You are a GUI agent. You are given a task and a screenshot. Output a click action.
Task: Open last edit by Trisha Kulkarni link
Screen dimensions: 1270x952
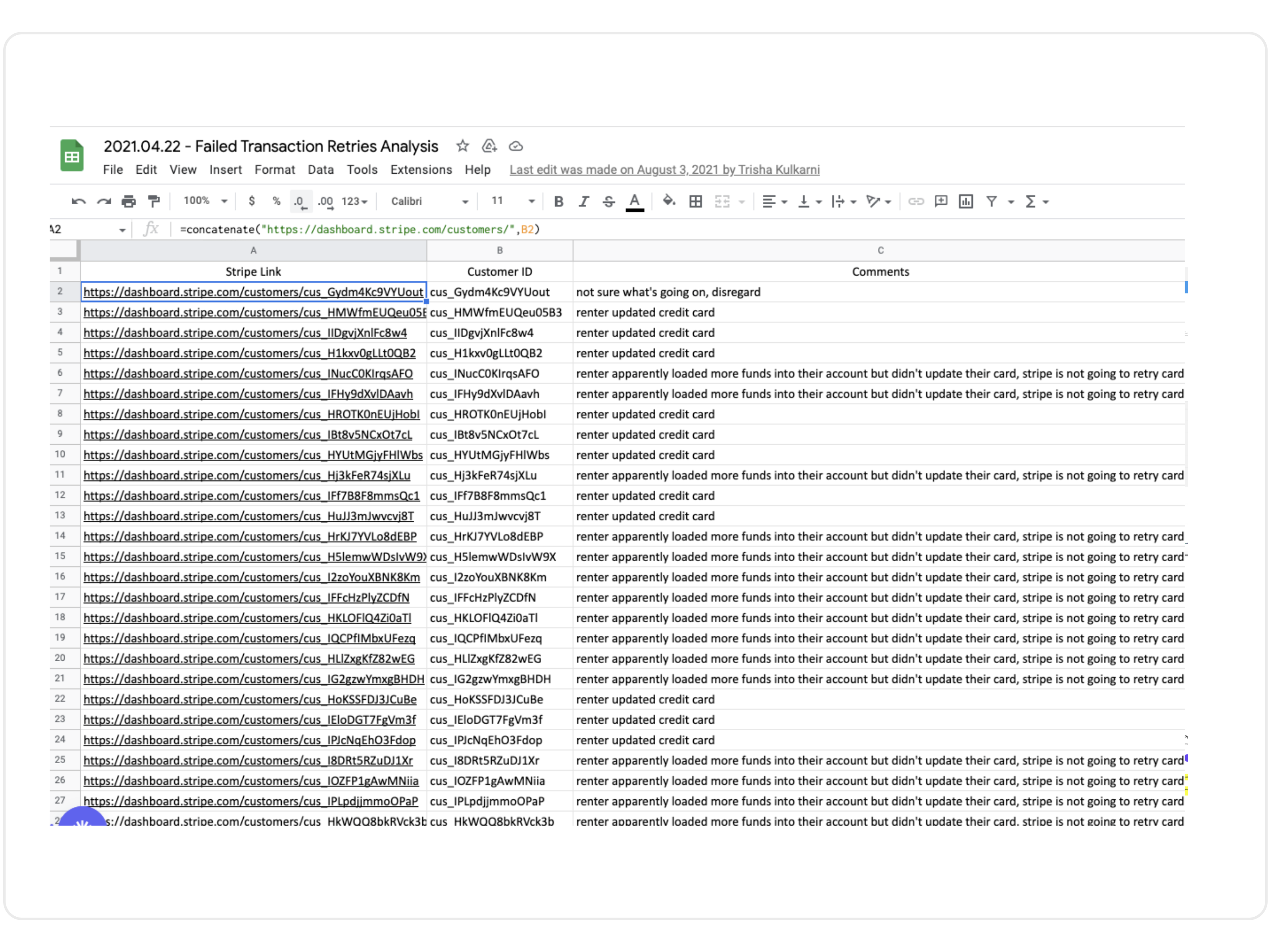point(664,170)
